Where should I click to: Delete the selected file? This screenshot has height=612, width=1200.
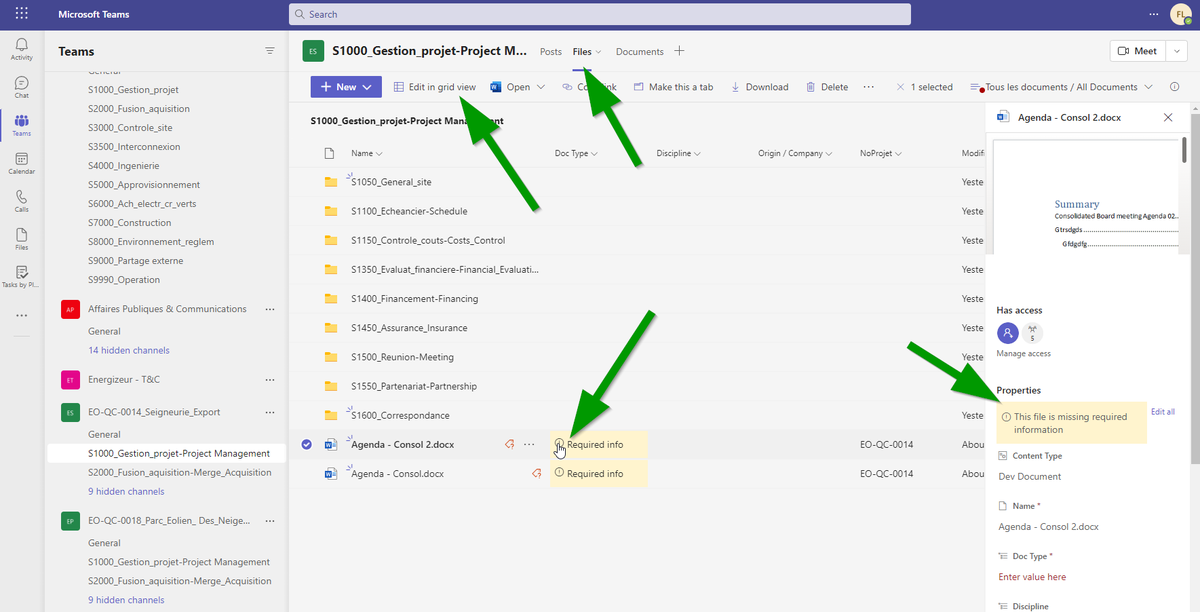[827, 87]
